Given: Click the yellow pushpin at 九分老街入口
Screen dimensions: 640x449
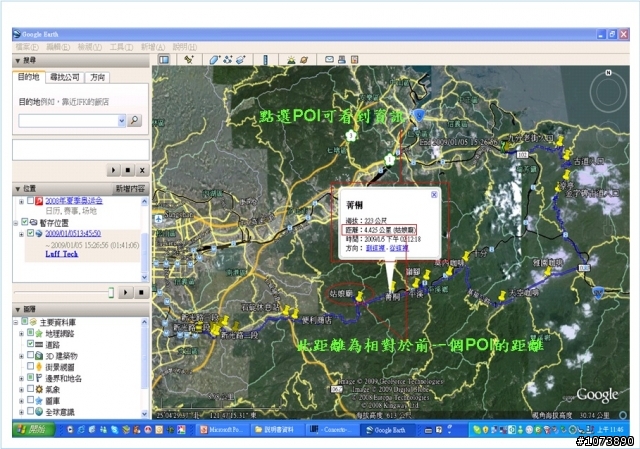Looking at the screenshot, I should (560, 141).
